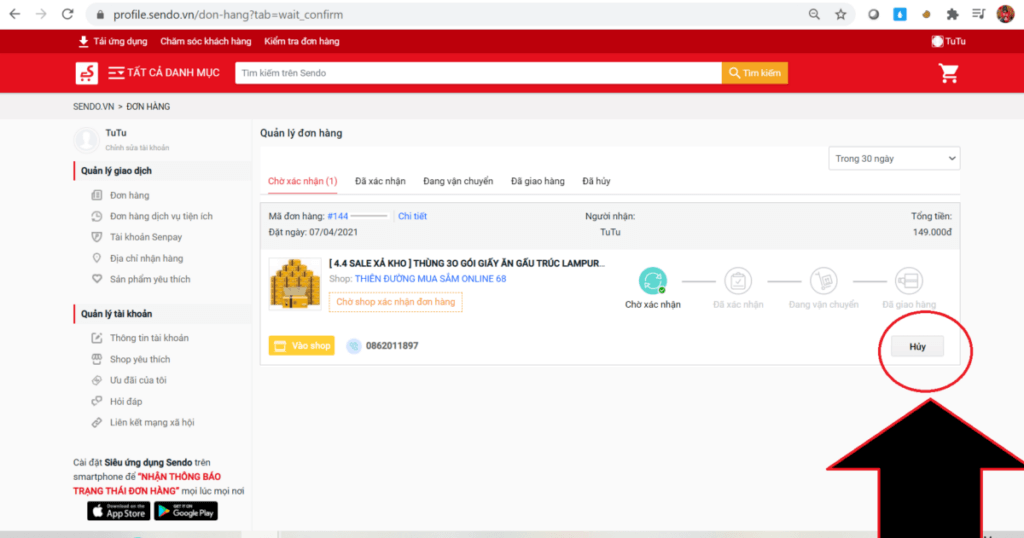Click the Liên kết mạng xã hội link icon
This screenshot has height=538, width=1024.
(x=97, y=422)
